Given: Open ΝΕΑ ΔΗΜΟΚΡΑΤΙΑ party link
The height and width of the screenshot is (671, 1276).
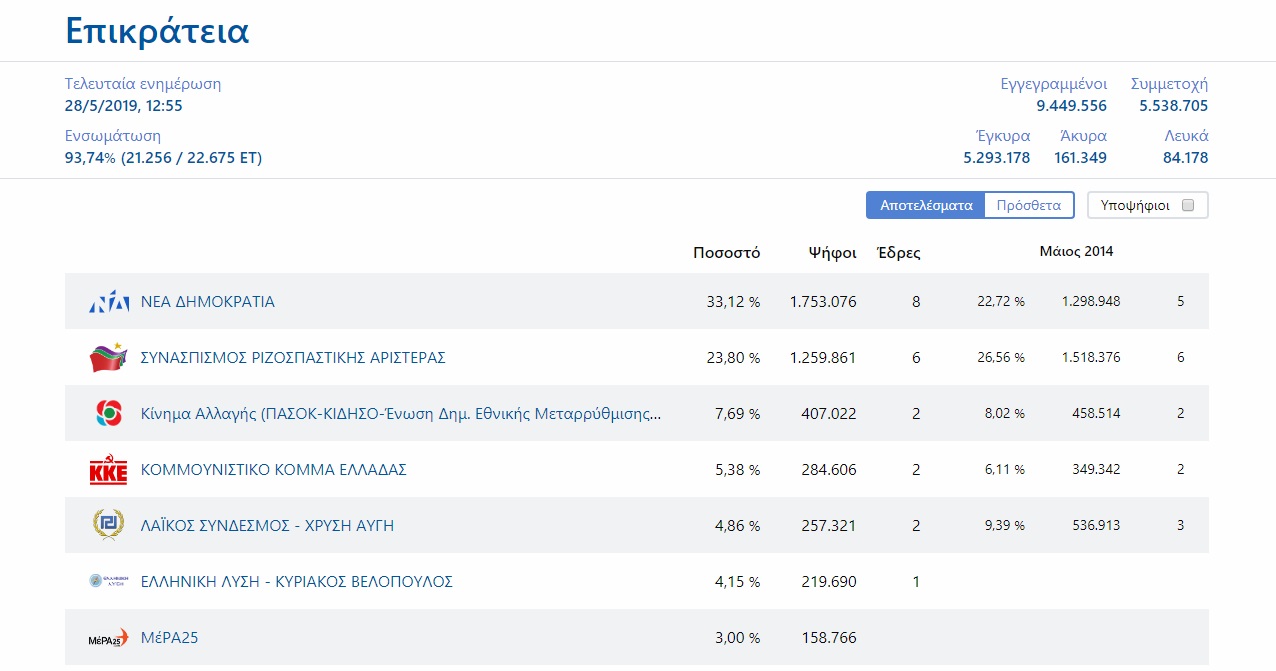Looking at the screenshot, I should point(208,302).
